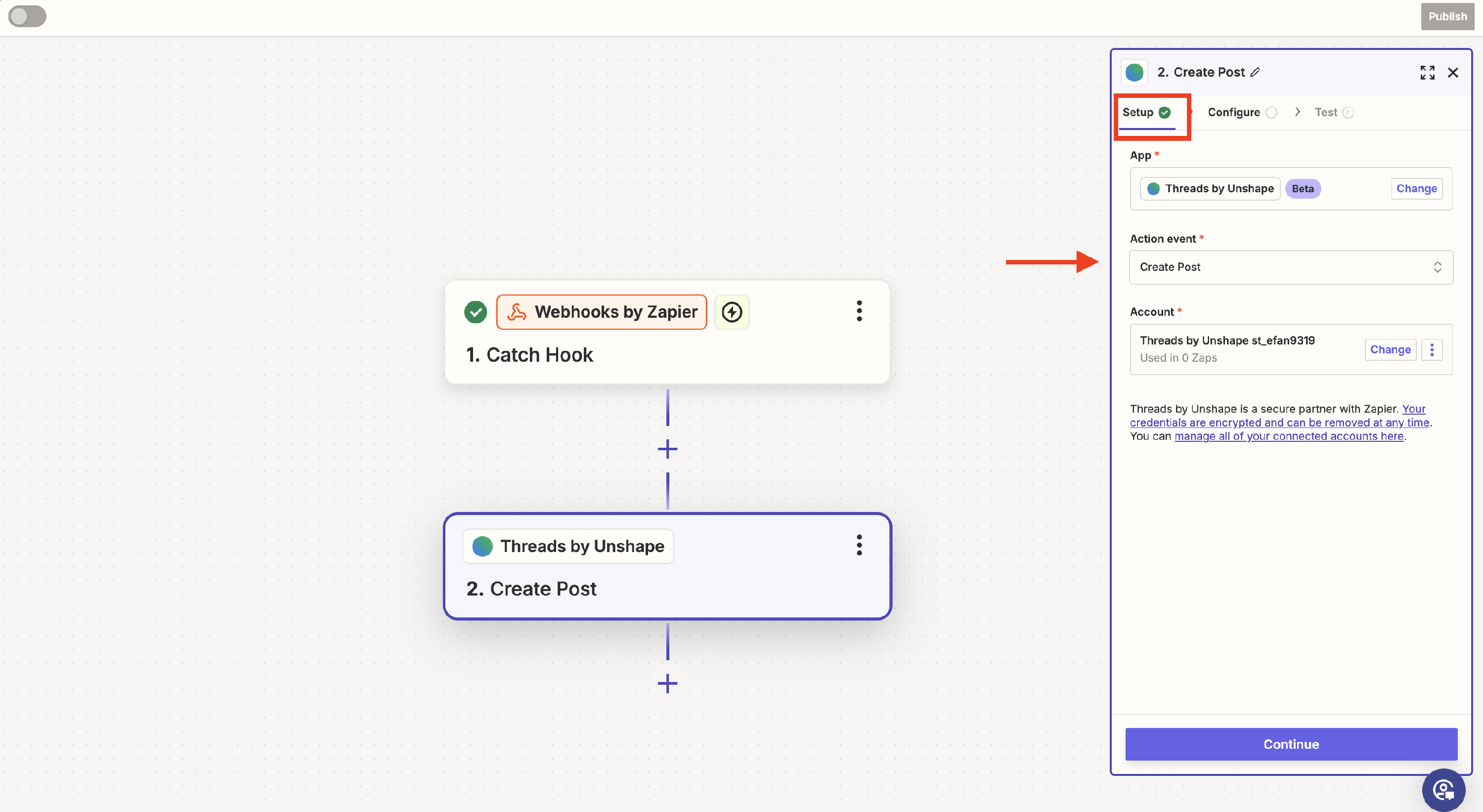Open the Catch Hook three-dot menu
Image resolution: width=1483 pixels, height=812 pixels.
[x=859, y=311]
